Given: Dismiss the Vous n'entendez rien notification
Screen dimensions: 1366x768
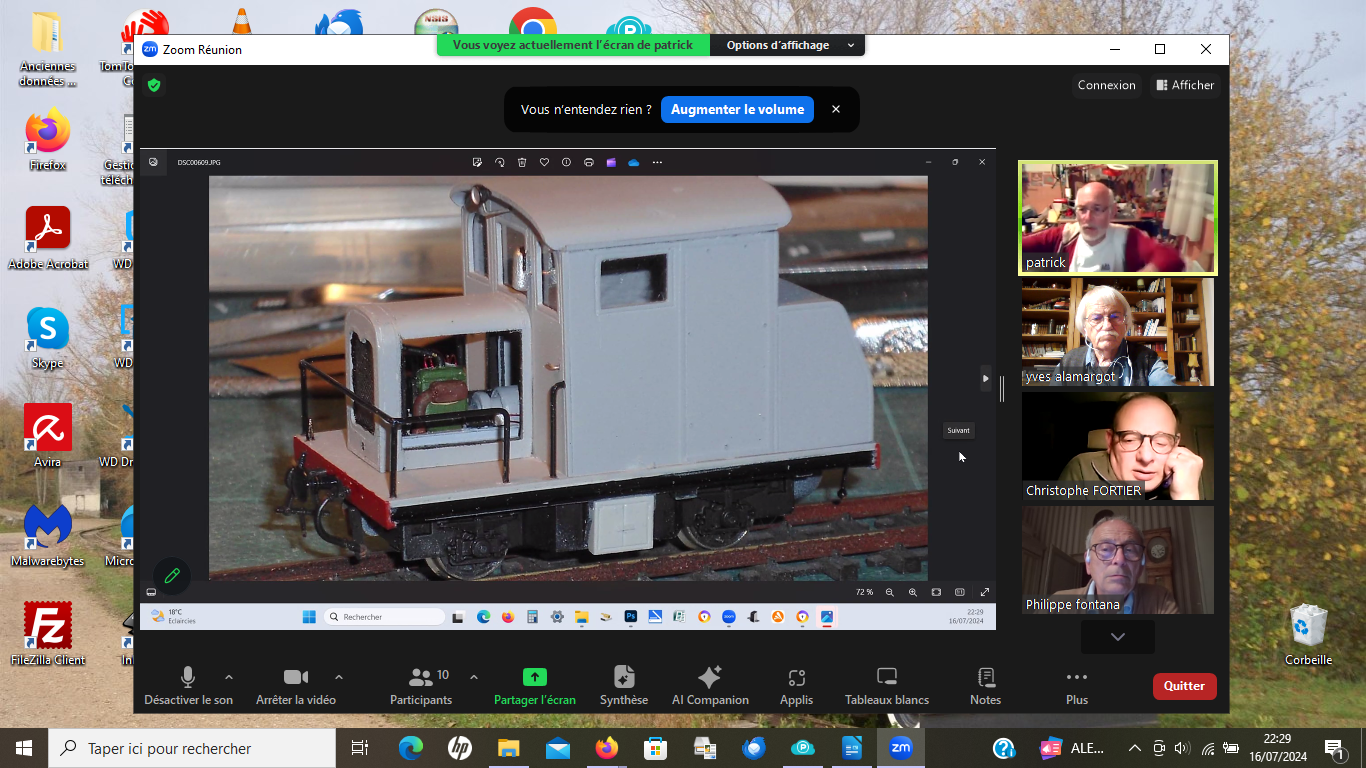Looking at the screenshot, I should tap(836, 110).
